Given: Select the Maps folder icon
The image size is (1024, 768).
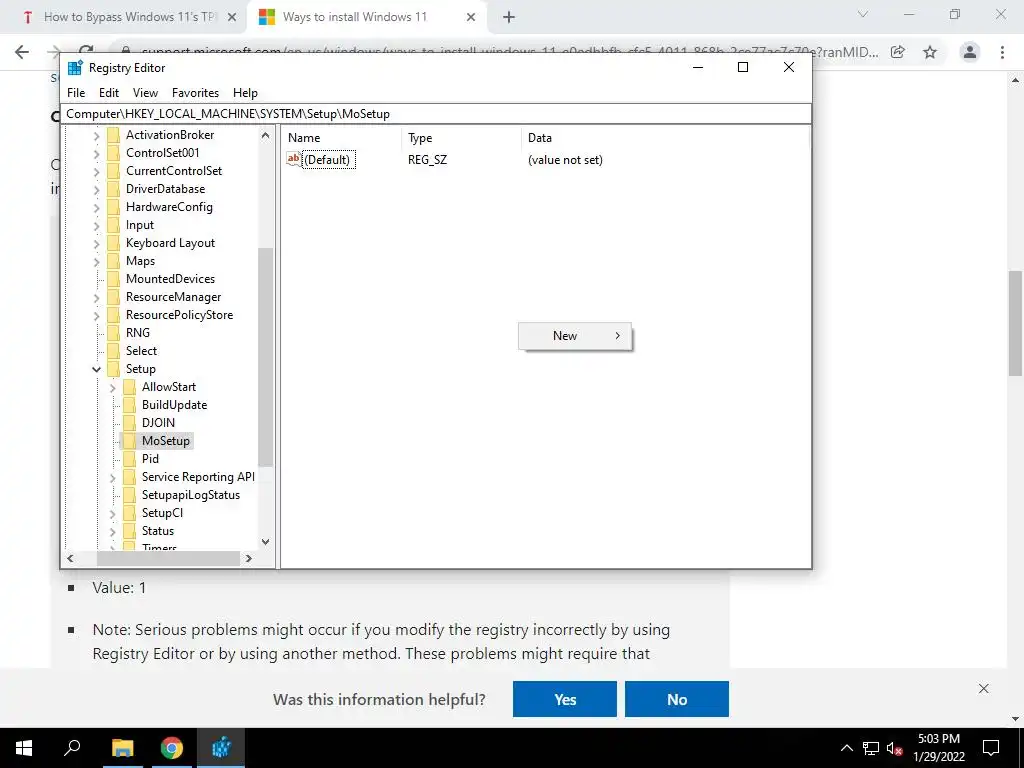Looking at the screenshot, I should coord(114,261).
